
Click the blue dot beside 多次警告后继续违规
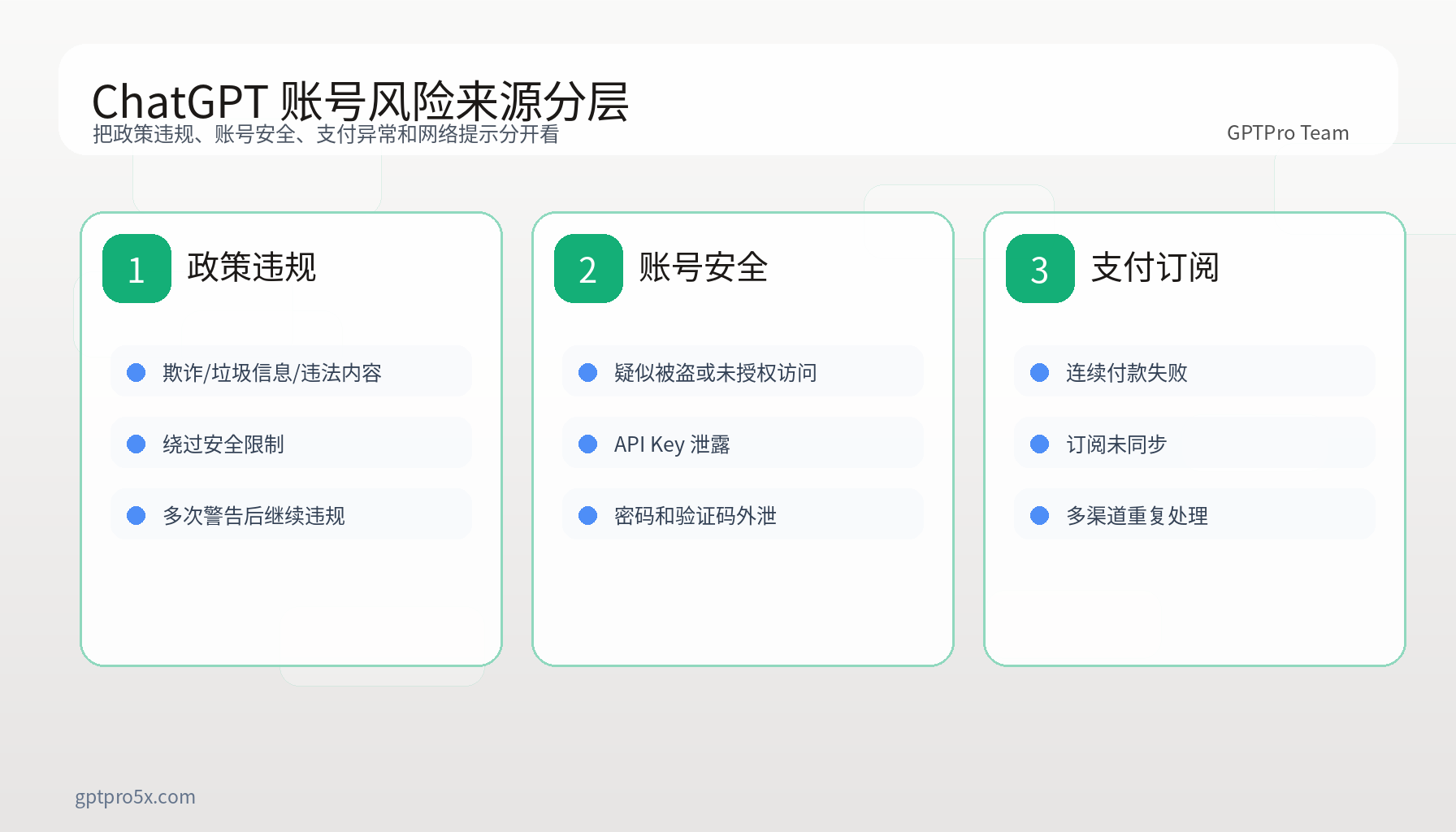click(136, 515)
